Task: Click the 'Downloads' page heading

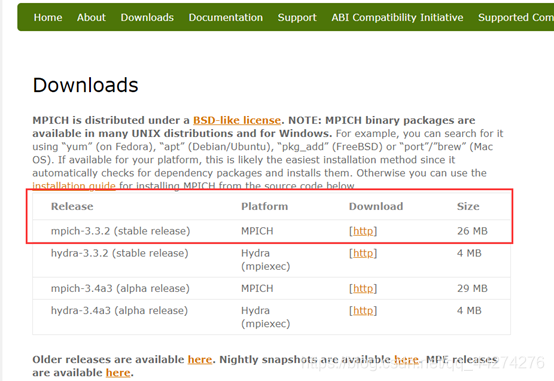Action: click(86, 85)
